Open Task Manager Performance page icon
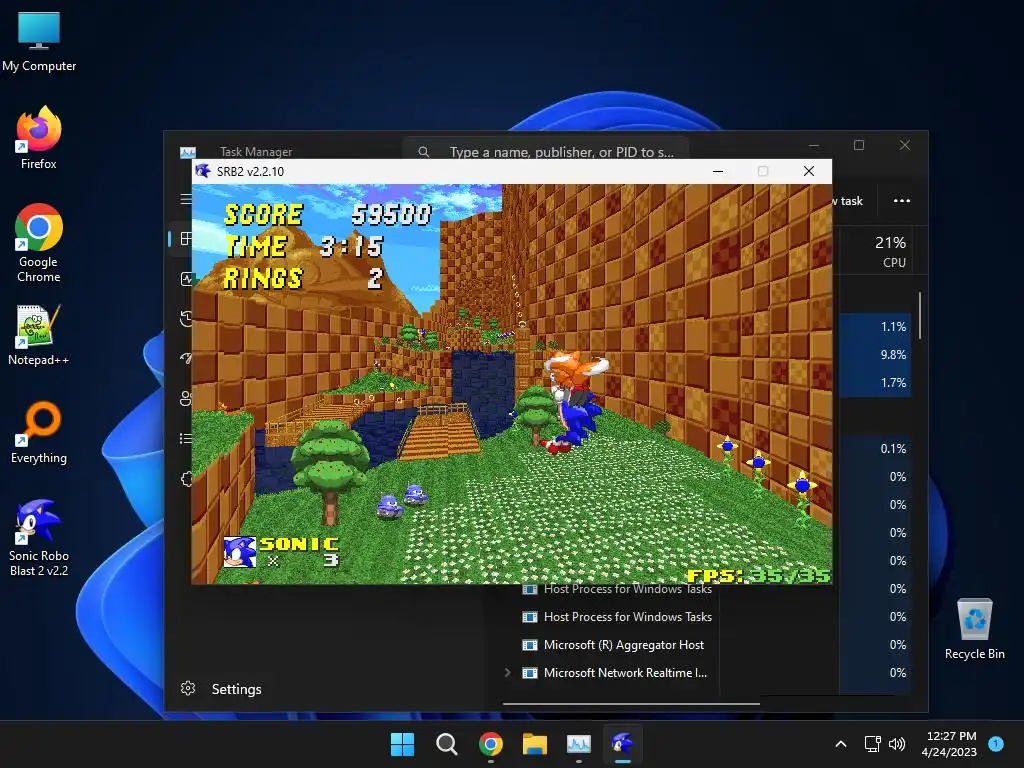 (185, 279)
